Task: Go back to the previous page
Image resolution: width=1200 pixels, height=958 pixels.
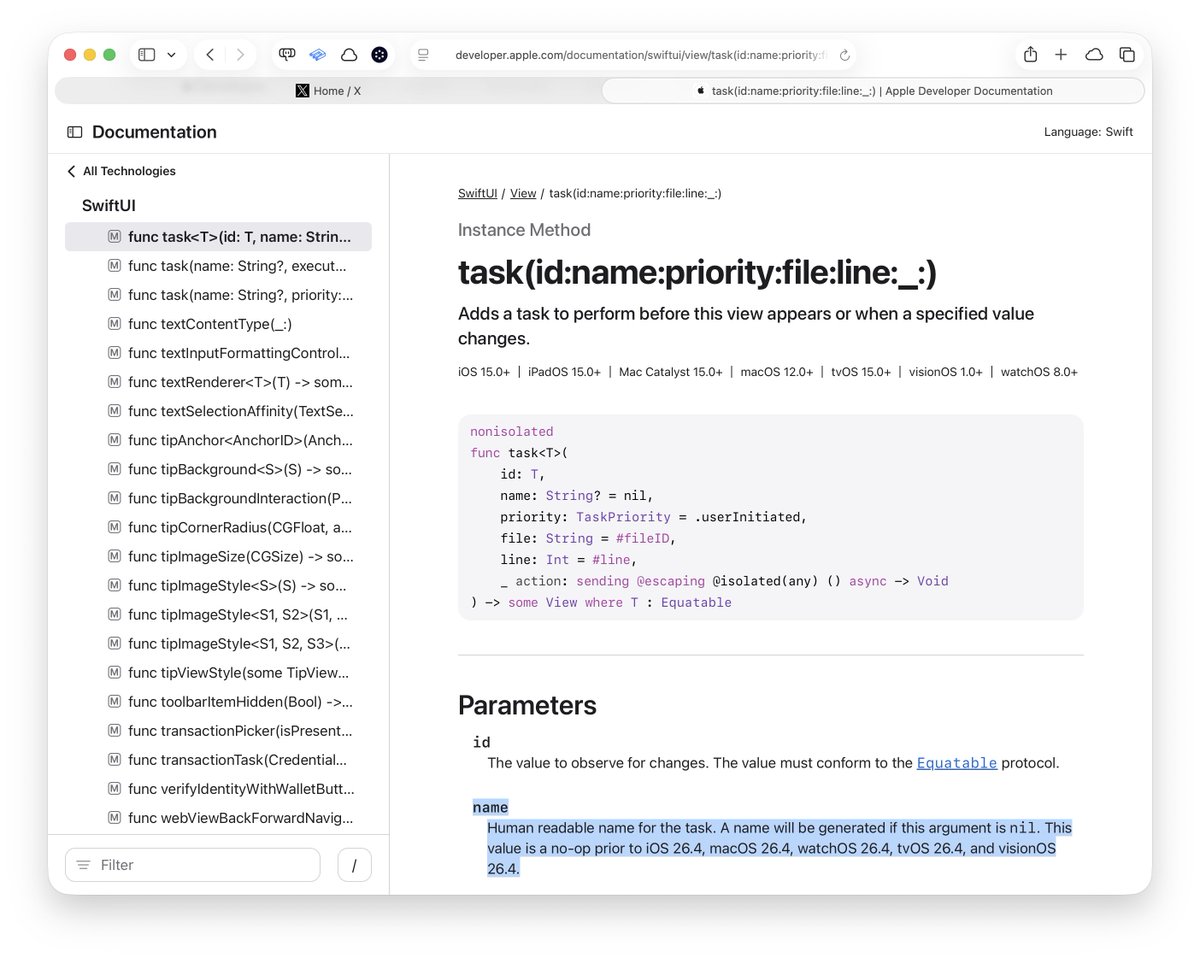Action: [x=210, y=55]
